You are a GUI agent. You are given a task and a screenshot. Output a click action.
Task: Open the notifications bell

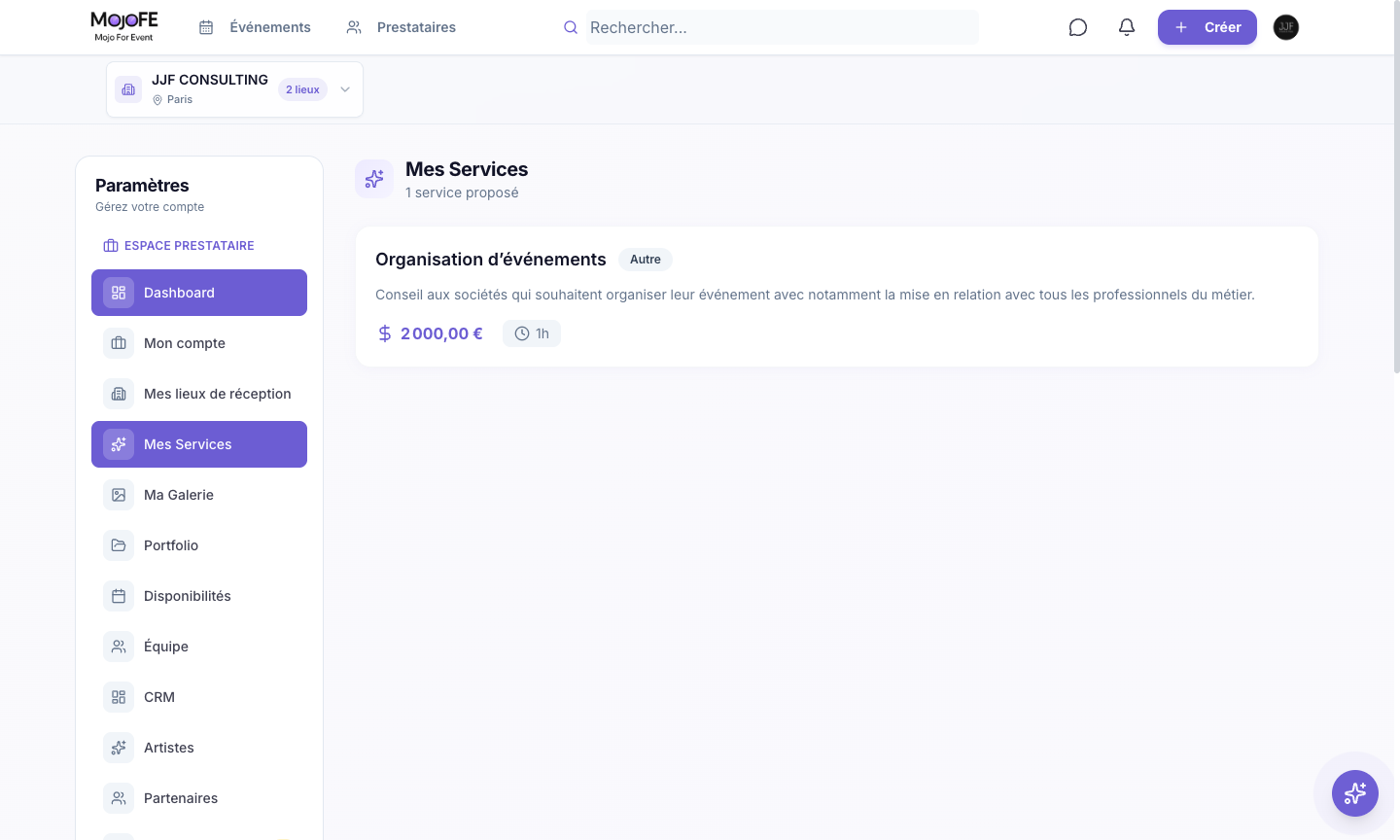pos(1126,27)
